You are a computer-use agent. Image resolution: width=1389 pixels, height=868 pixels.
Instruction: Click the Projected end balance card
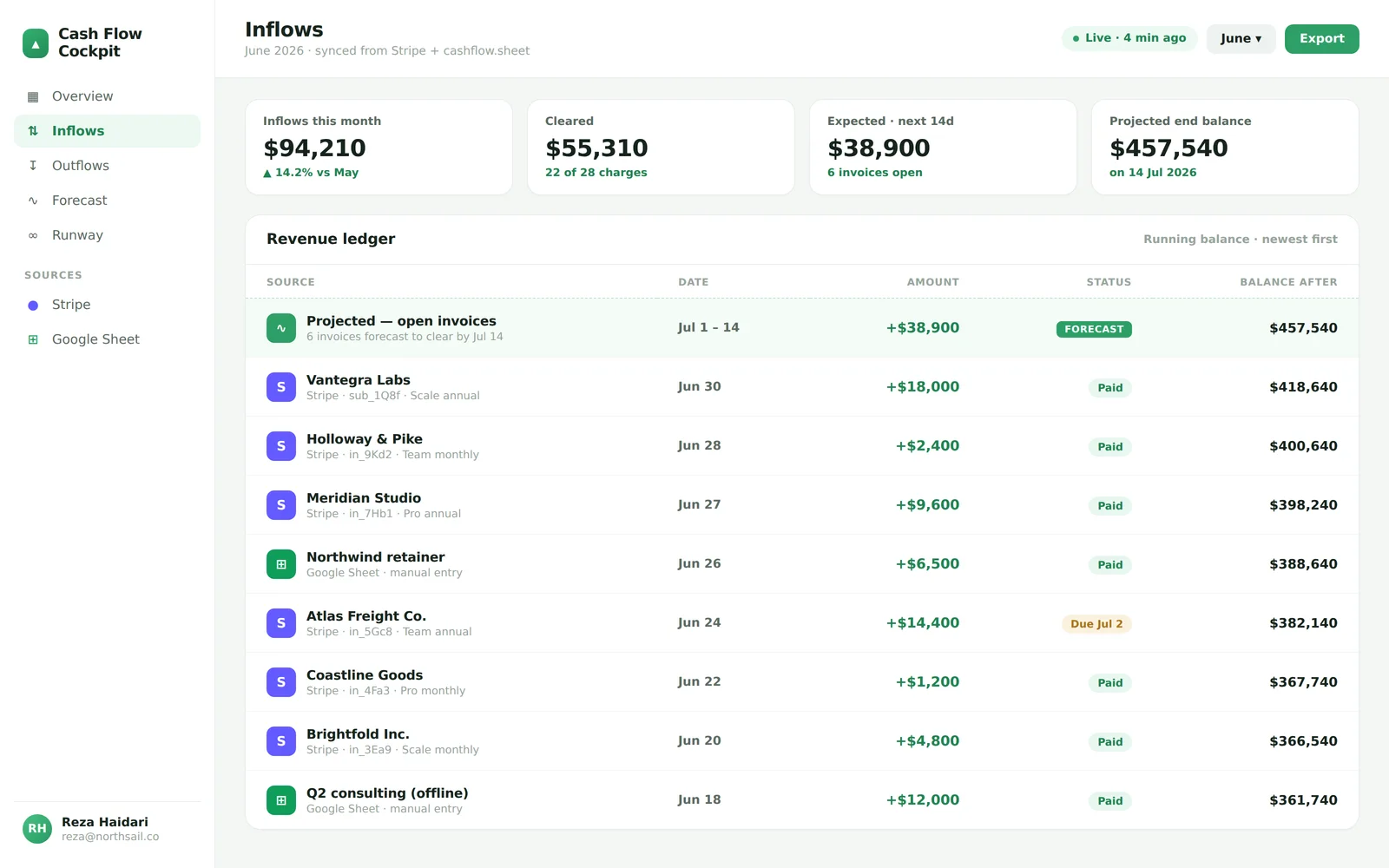[1225, 147]
